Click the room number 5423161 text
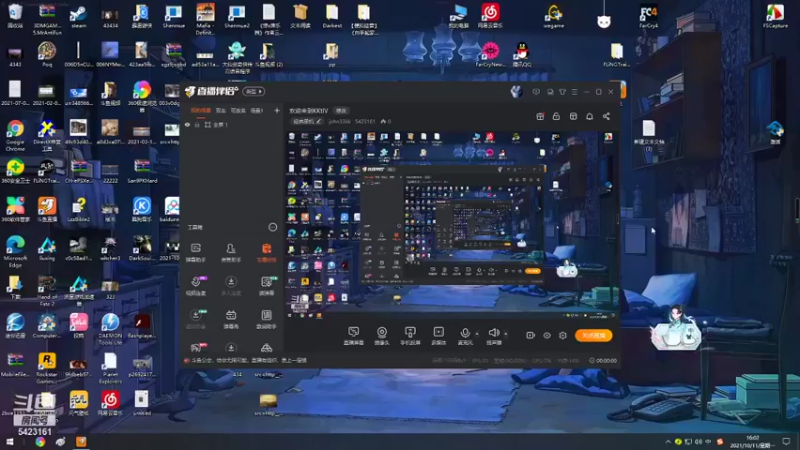800x450 pixels. [365, 121]
